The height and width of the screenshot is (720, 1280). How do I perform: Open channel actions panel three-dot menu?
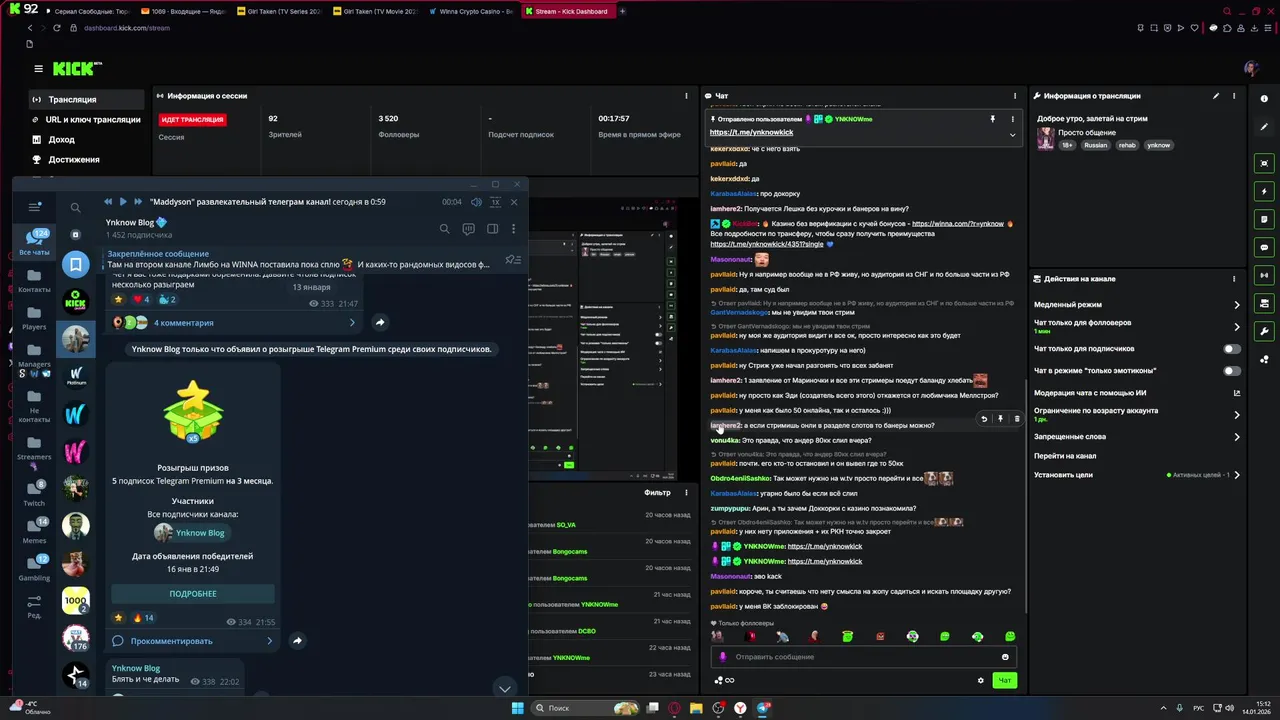(1234, 279)
